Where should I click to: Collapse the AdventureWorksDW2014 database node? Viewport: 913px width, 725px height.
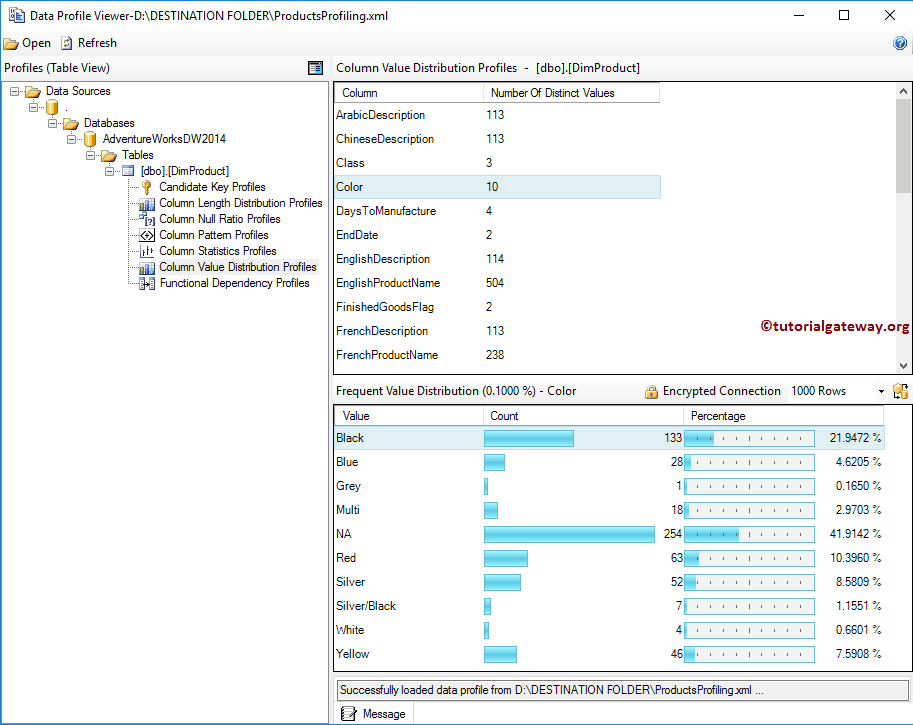click(72, 139)
